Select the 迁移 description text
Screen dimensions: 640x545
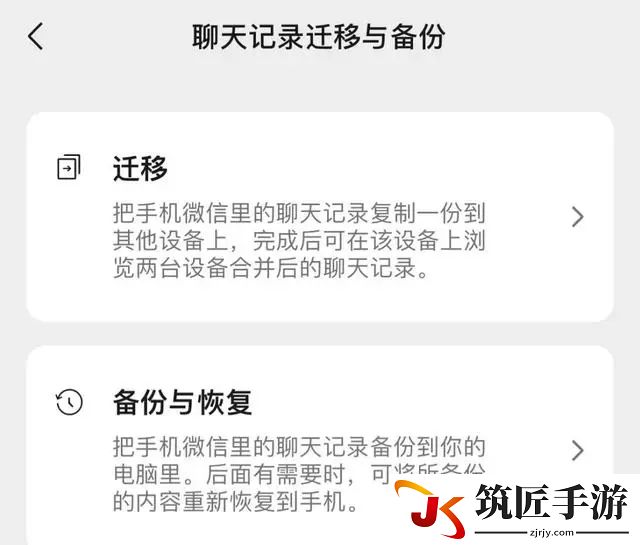(299, 240)
